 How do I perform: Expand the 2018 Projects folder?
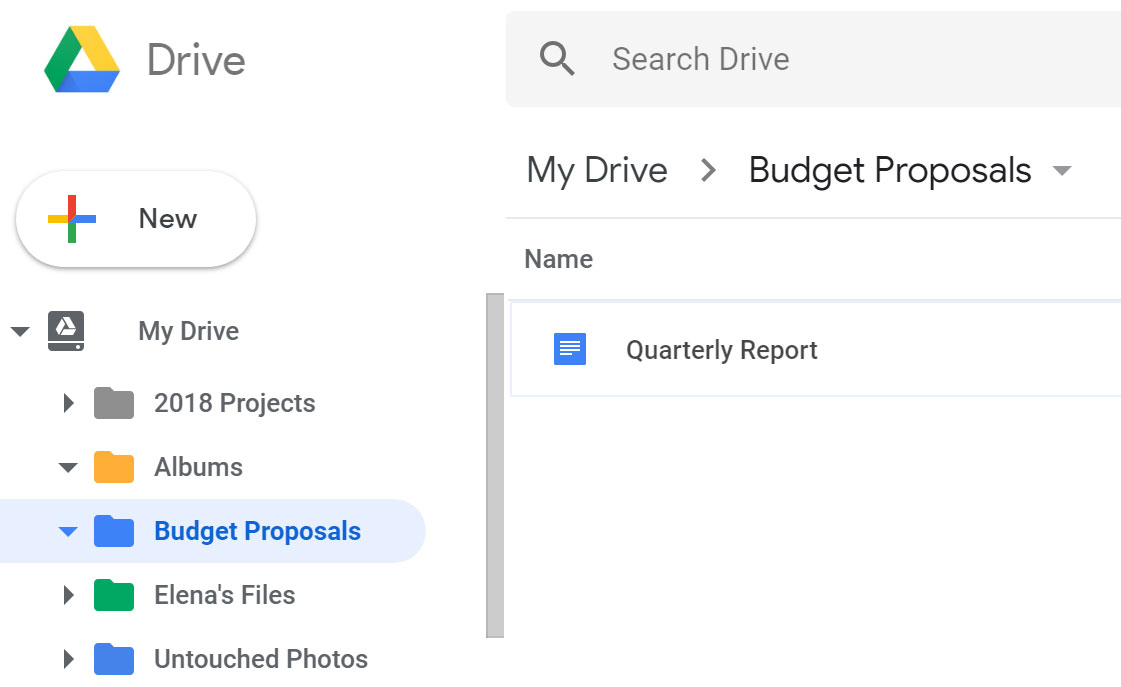[68, 403]
